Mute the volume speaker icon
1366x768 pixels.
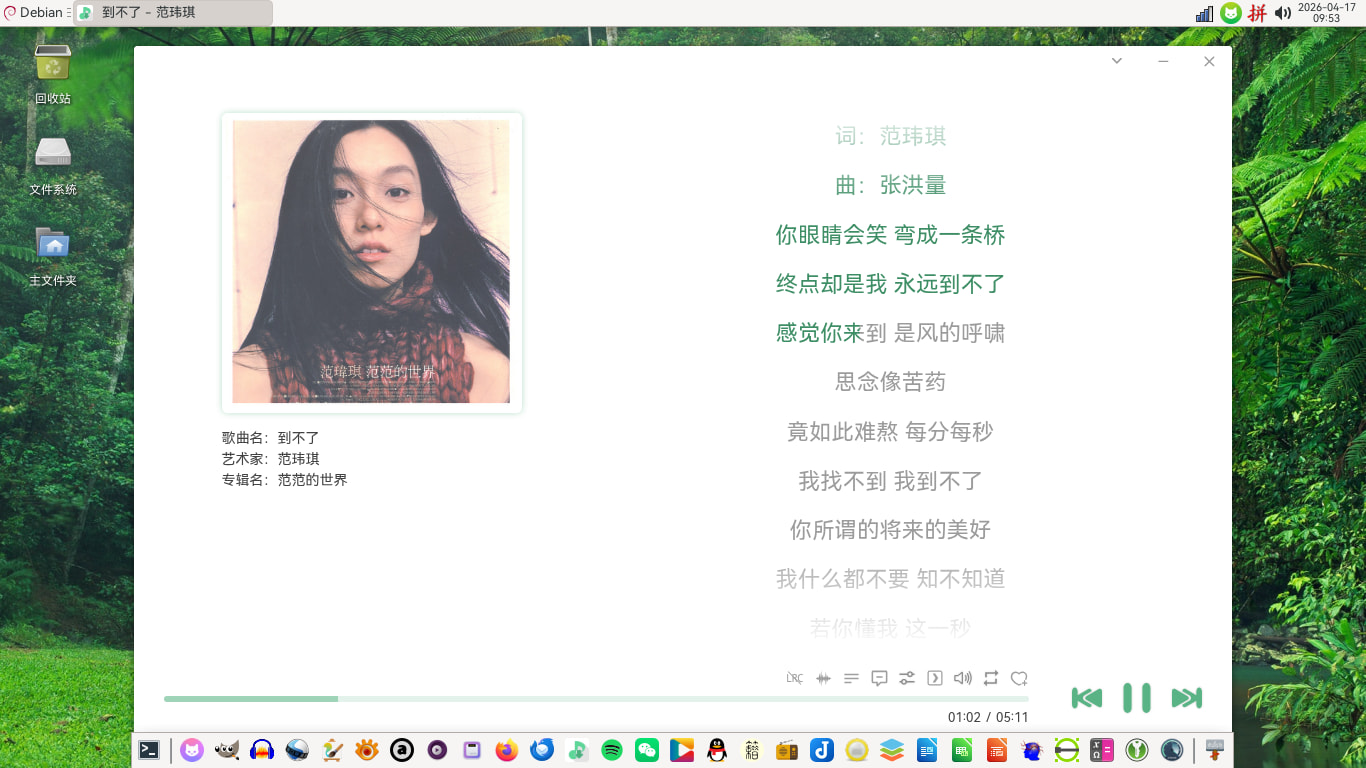click(963, 678)
